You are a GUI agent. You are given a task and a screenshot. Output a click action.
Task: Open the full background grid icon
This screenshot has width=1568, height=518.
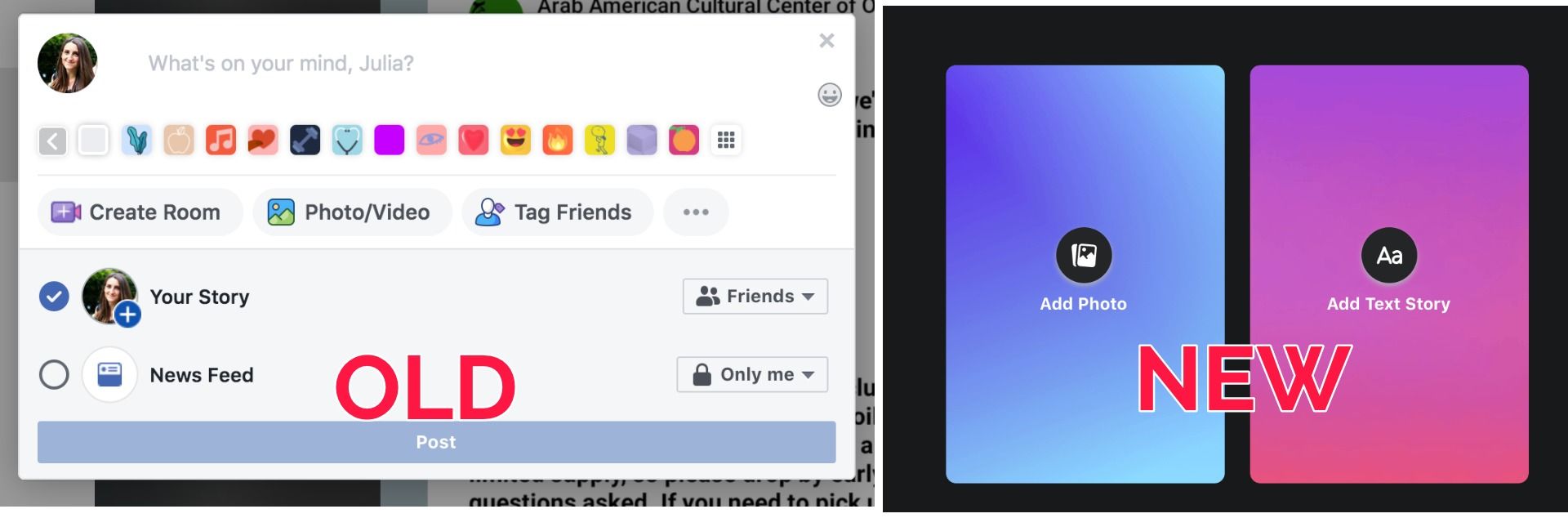(726, 141)
